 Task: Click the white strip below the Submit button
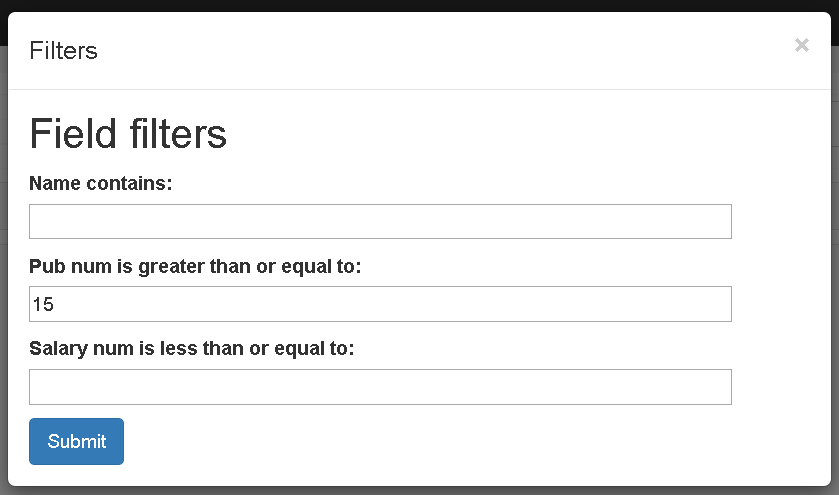coord(420,476)
